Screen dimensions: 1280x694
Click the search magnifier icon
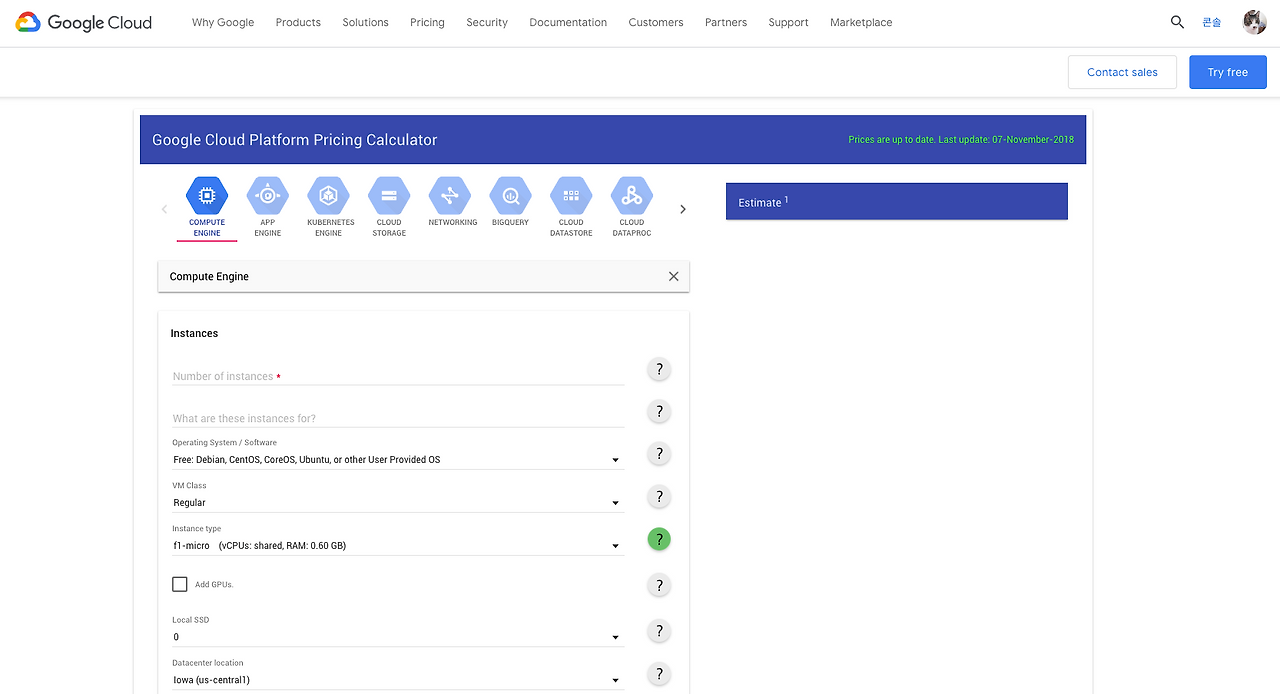point(1177,22)
